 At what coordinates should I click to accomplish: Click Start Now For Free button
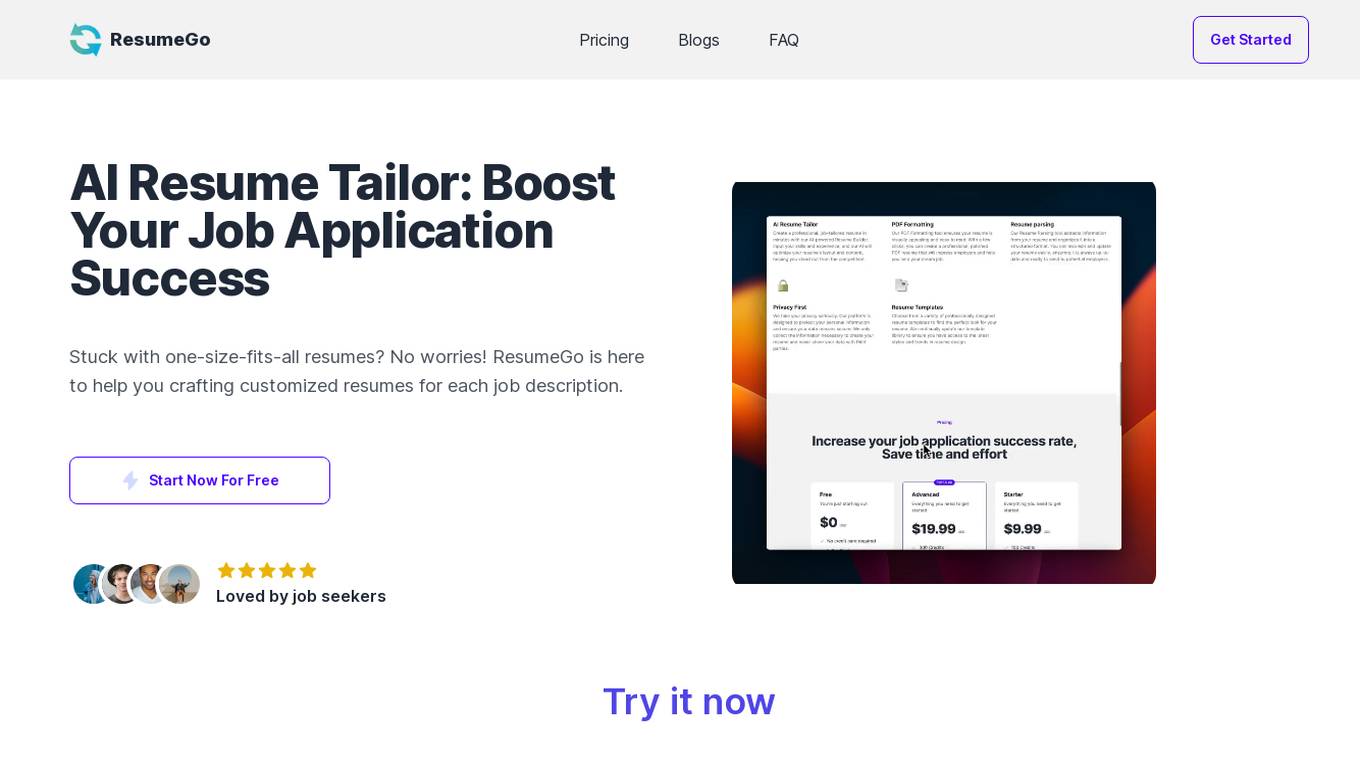(199, 480)
